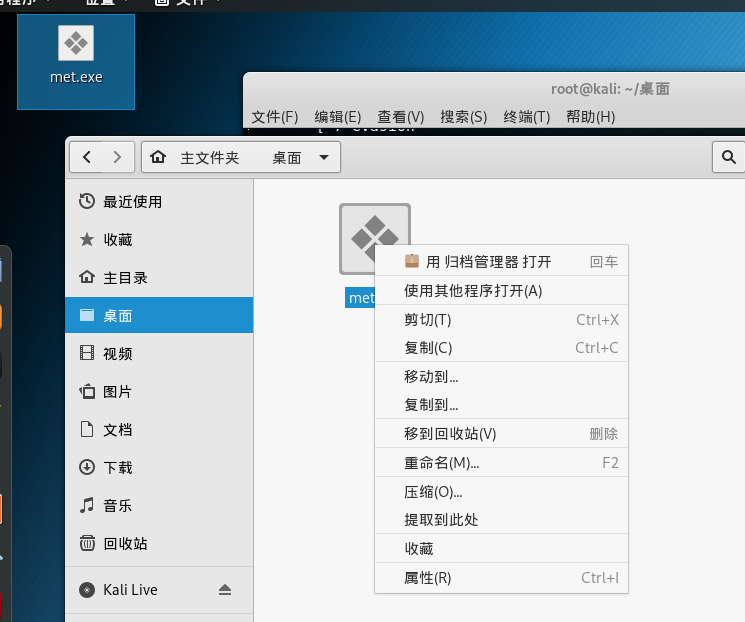Choose 使用其他程序打开(A) in context menu
745x622 pixels.
501,290
